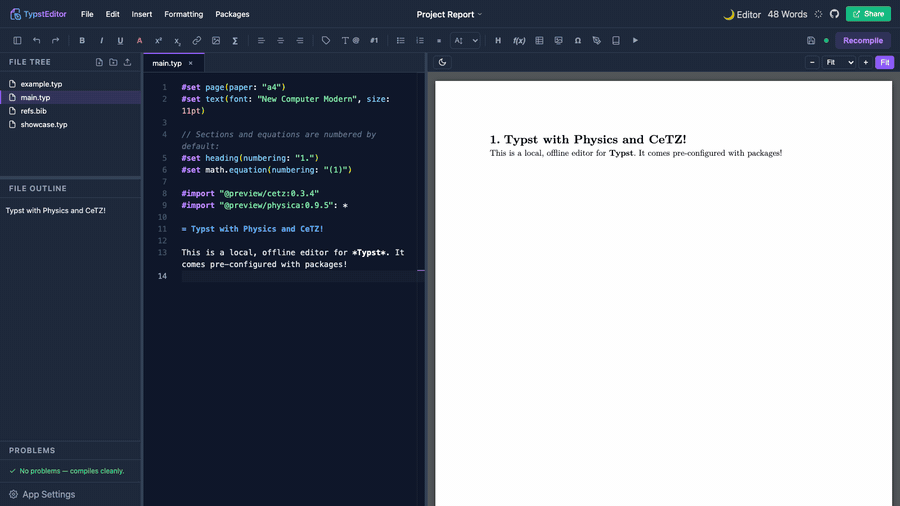Insert a link with the chain icon
Viewport: 900px width, 506px height.
(x=197, y=41)
